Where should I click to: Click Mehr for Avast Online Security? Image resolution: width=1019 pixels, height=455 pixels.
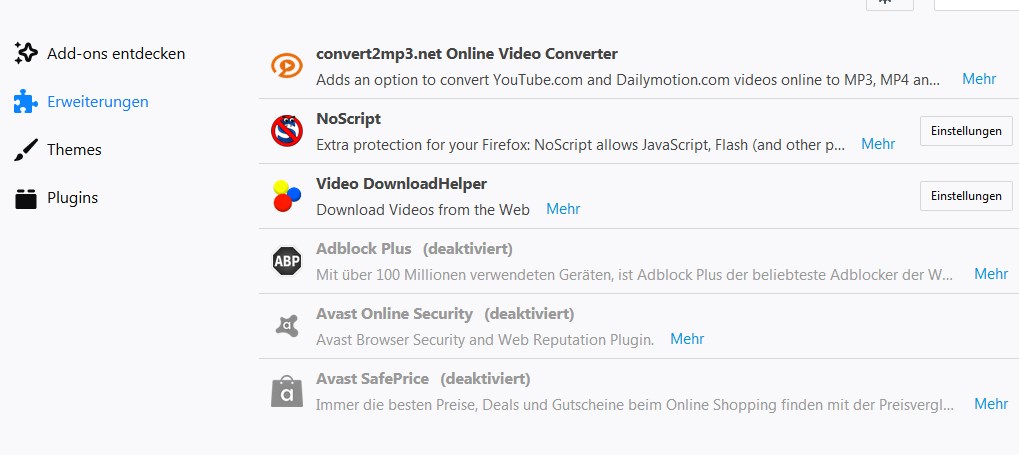point(687,339)
